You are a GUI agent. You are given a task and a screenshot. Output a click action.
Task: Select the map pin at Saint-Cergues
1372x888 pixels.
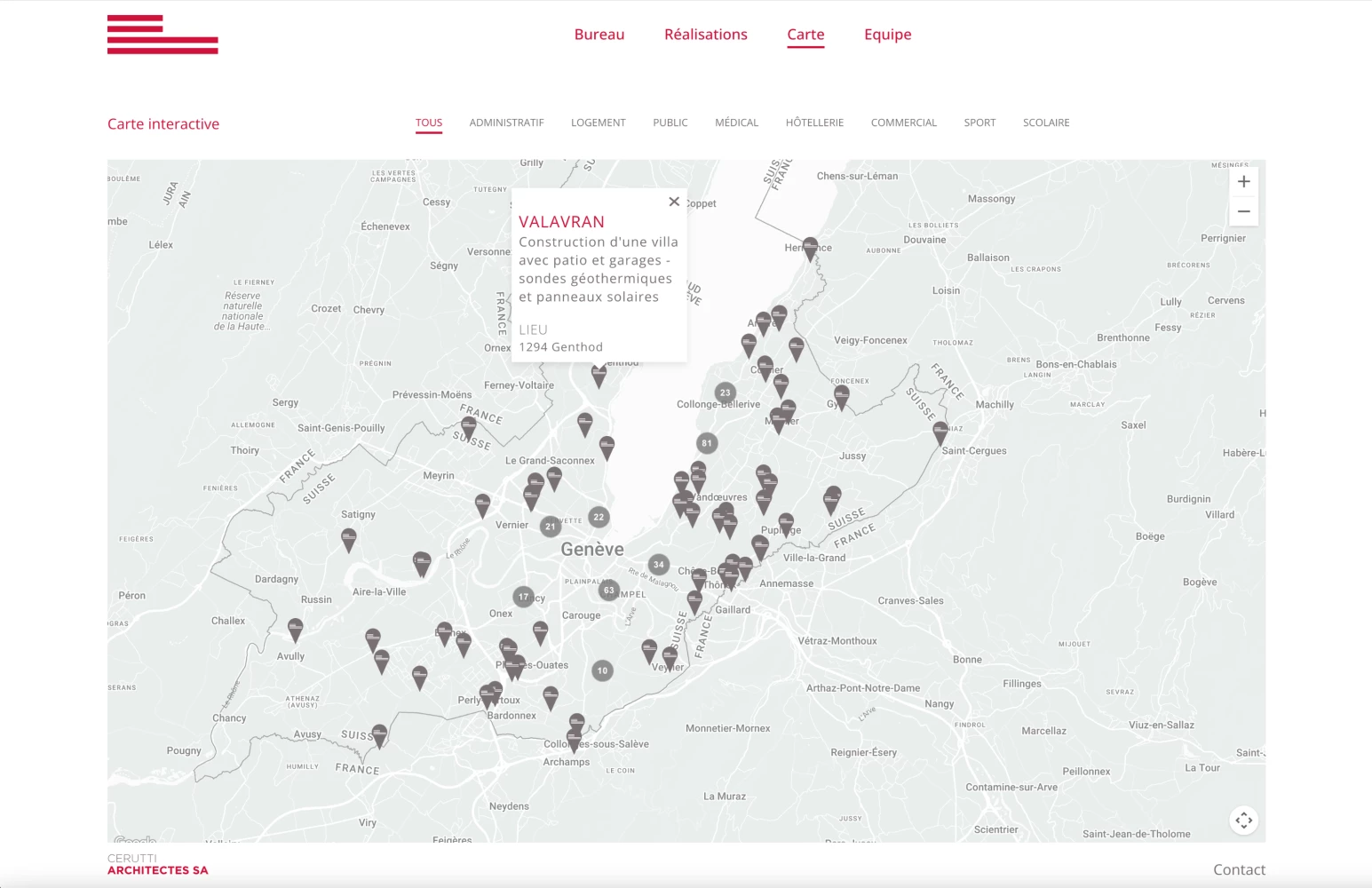pyautogui.click(x=940, y=432)
